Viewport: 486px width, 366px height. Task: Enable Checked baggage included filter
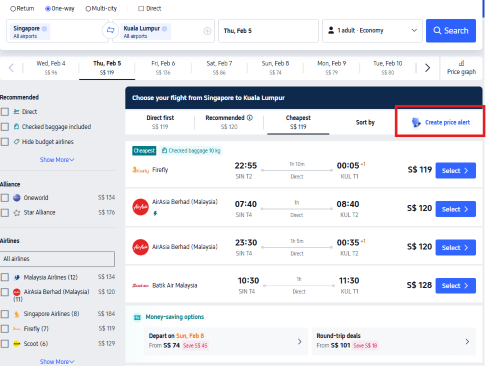coord(5,127)
